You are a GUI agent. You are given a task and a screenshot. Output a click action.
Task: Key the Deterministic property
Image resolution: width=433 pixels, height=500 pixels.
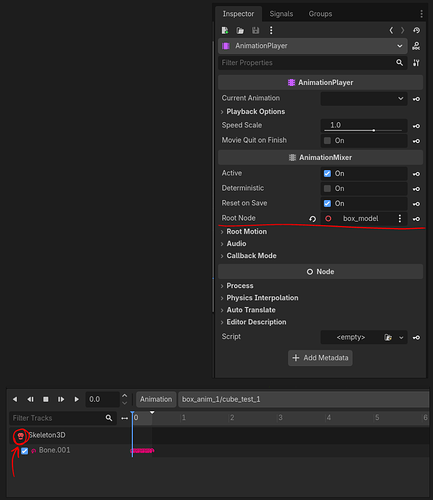pyautogui.click(x=416, y=189)
